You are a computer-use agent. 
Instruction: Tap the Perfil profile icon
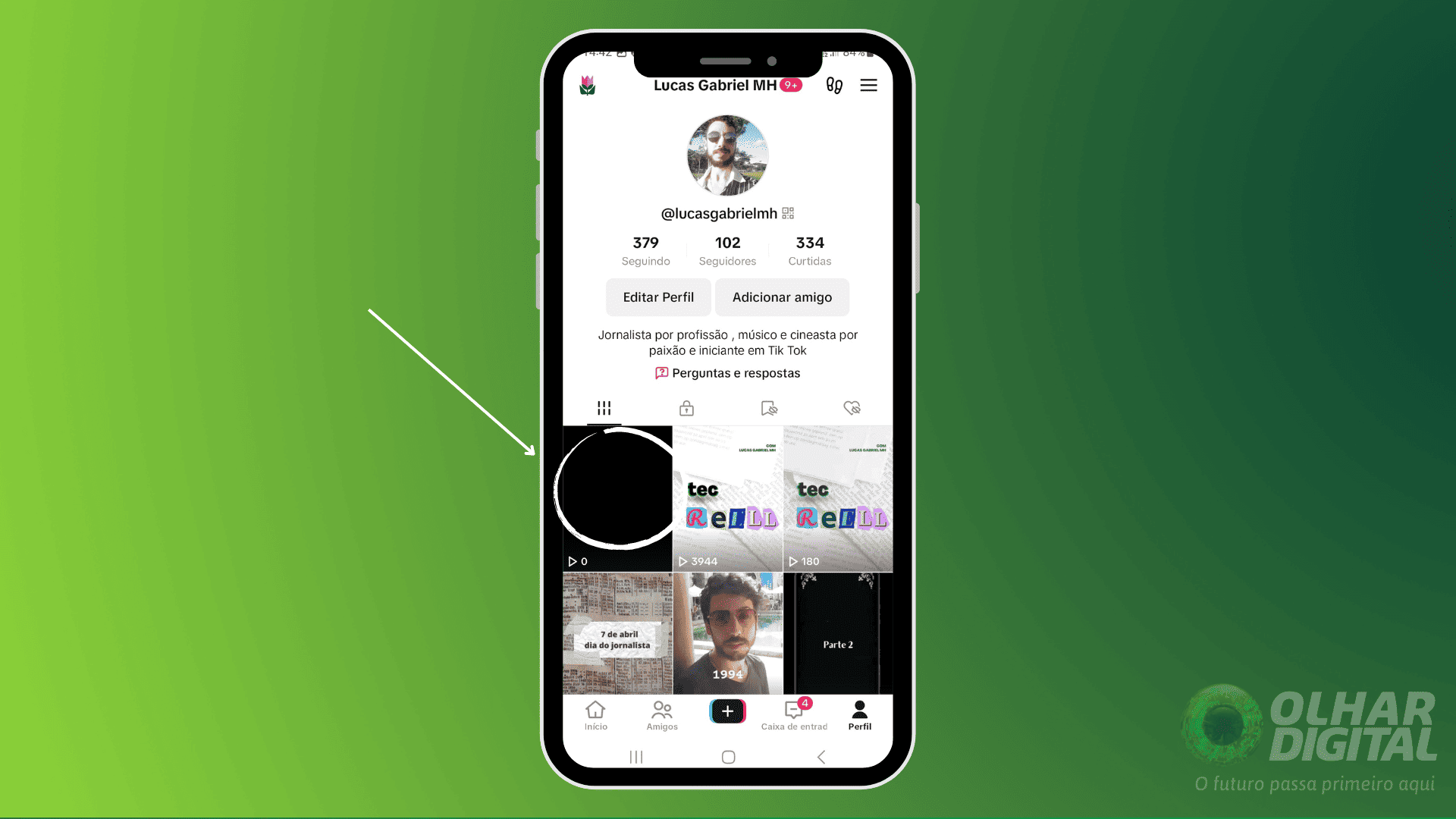(x=858, y=714)
